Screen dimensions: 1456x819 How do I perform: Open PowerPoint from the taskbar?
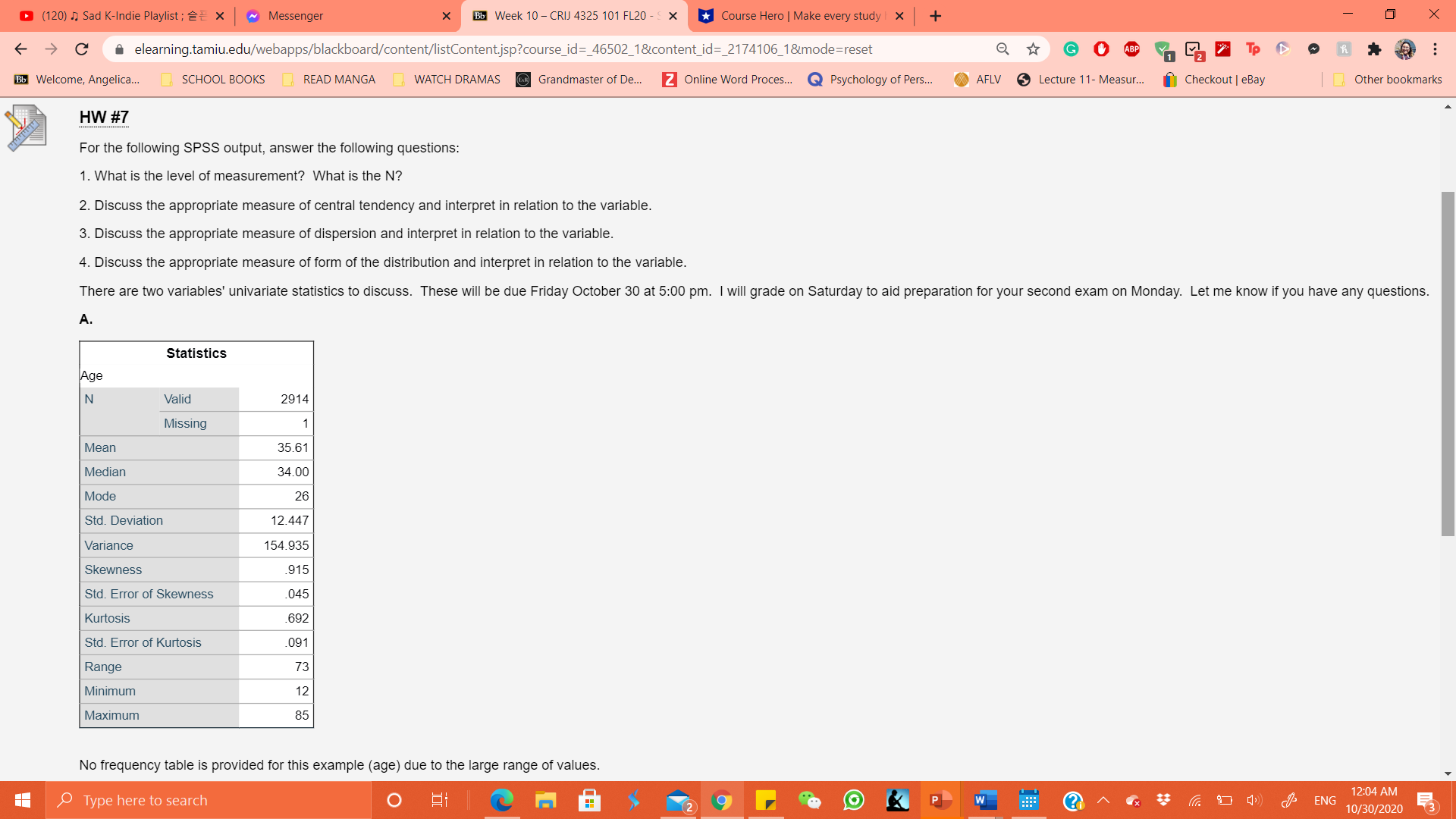(940, 799)
